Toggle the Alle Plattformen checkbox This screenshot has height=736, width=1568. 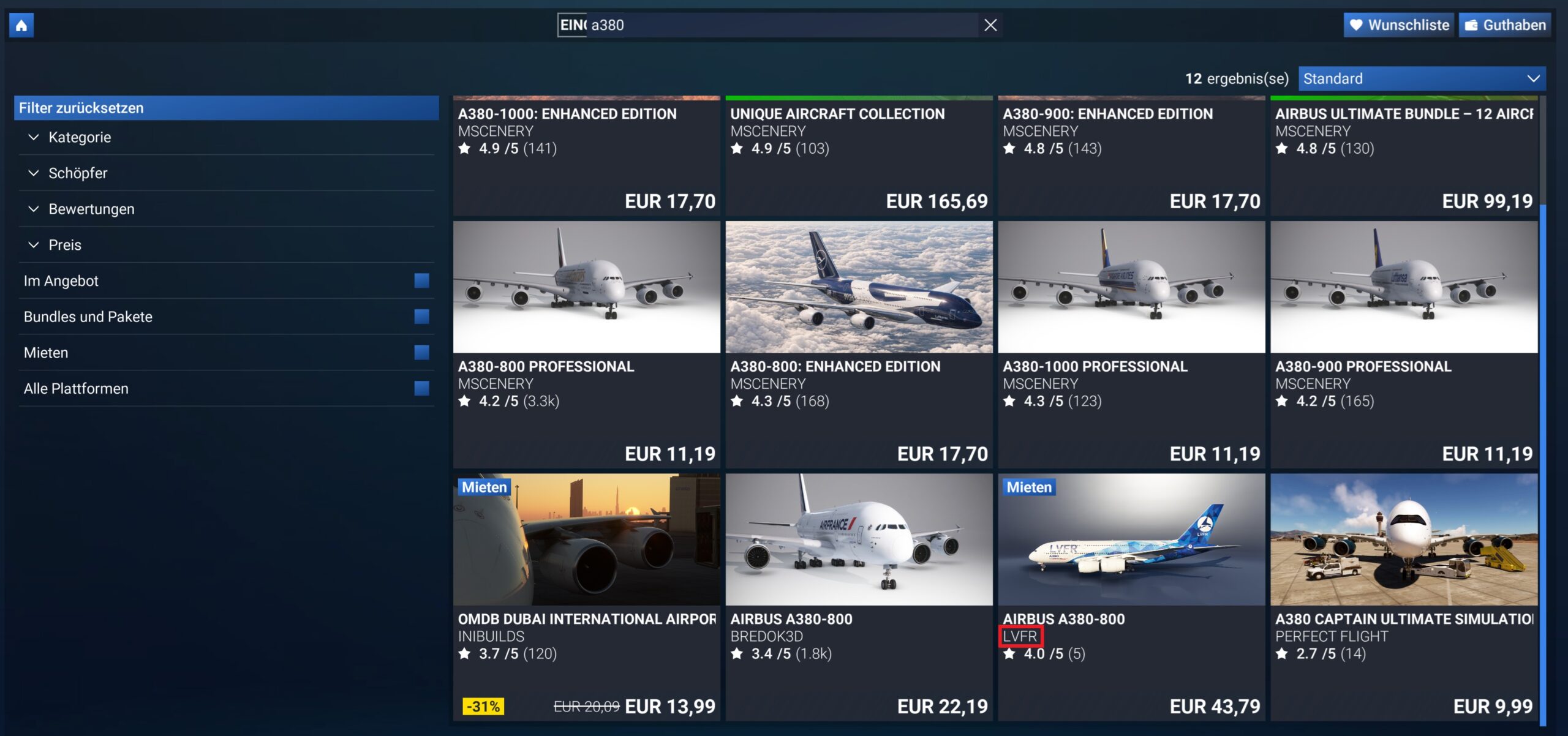(421, 388)
